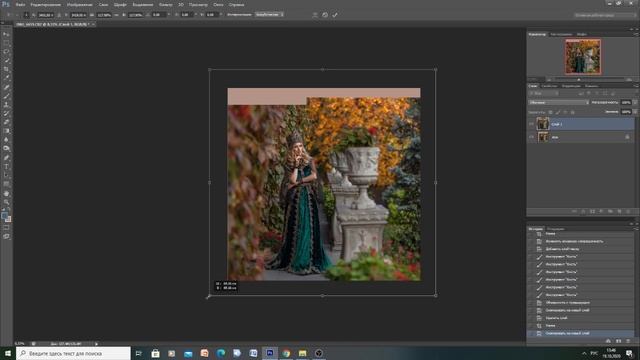Open the layer fill dropdown arrow
The height and width of the screenshot is (360, 640).
[x=635, y=112]
